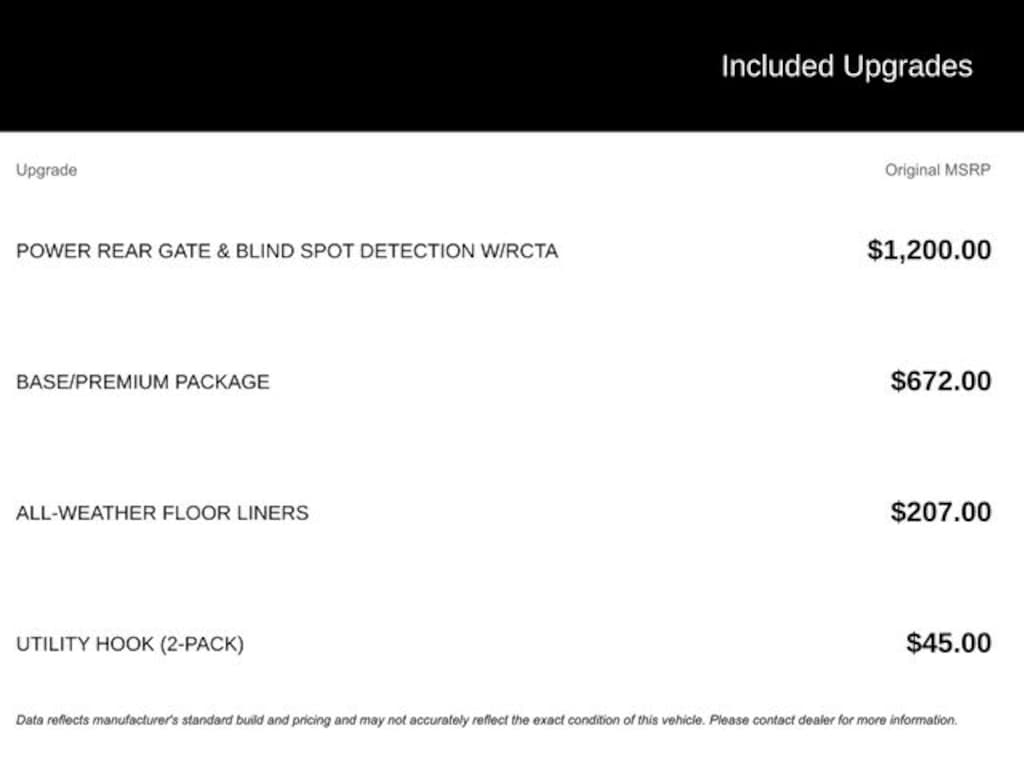Select the $207.00 price
1024x768 pixels.
point(941,512)
